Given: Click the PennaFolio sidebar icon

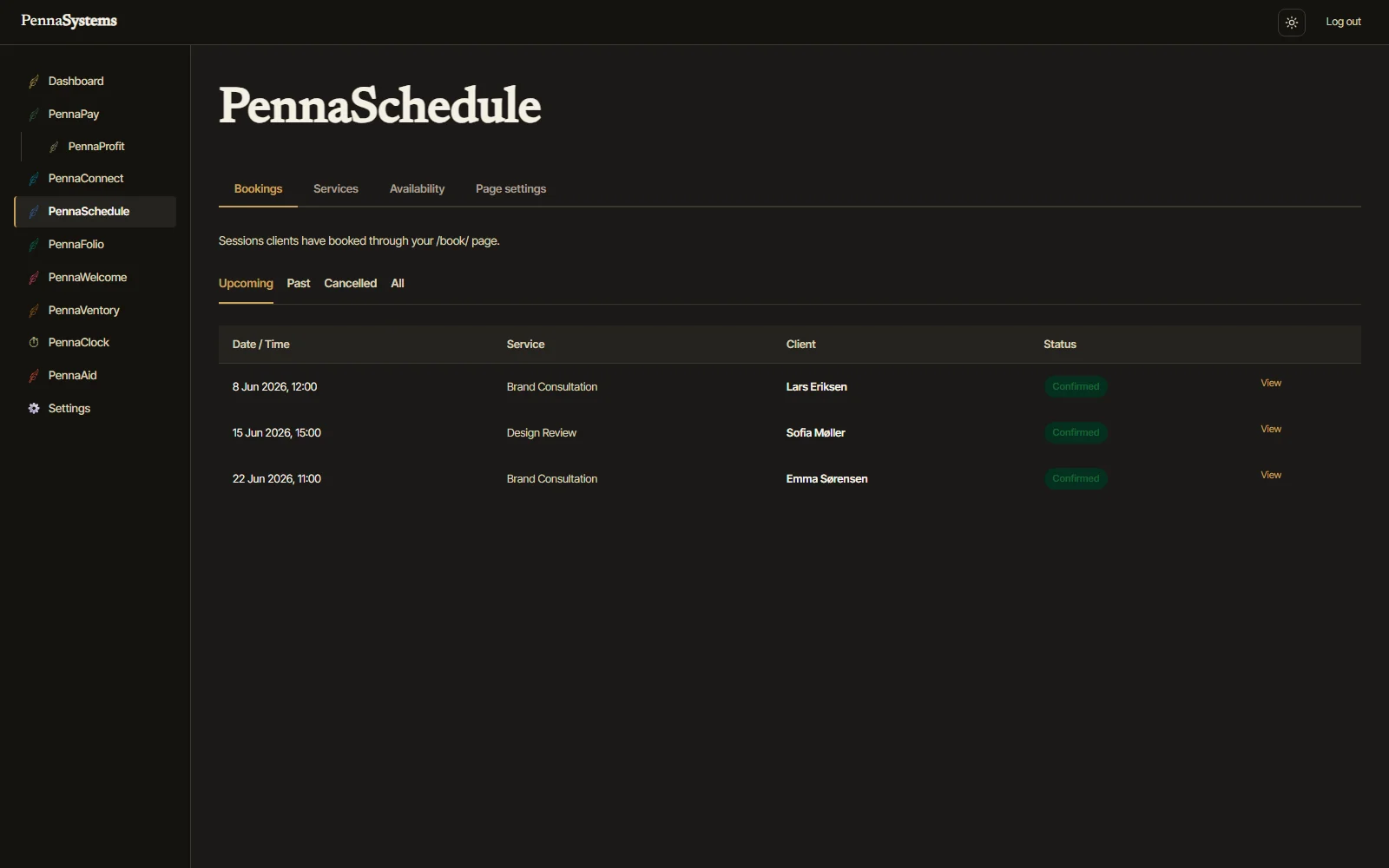Looking at the screenshot, I should pyautogui.click(x=34, y=245).
